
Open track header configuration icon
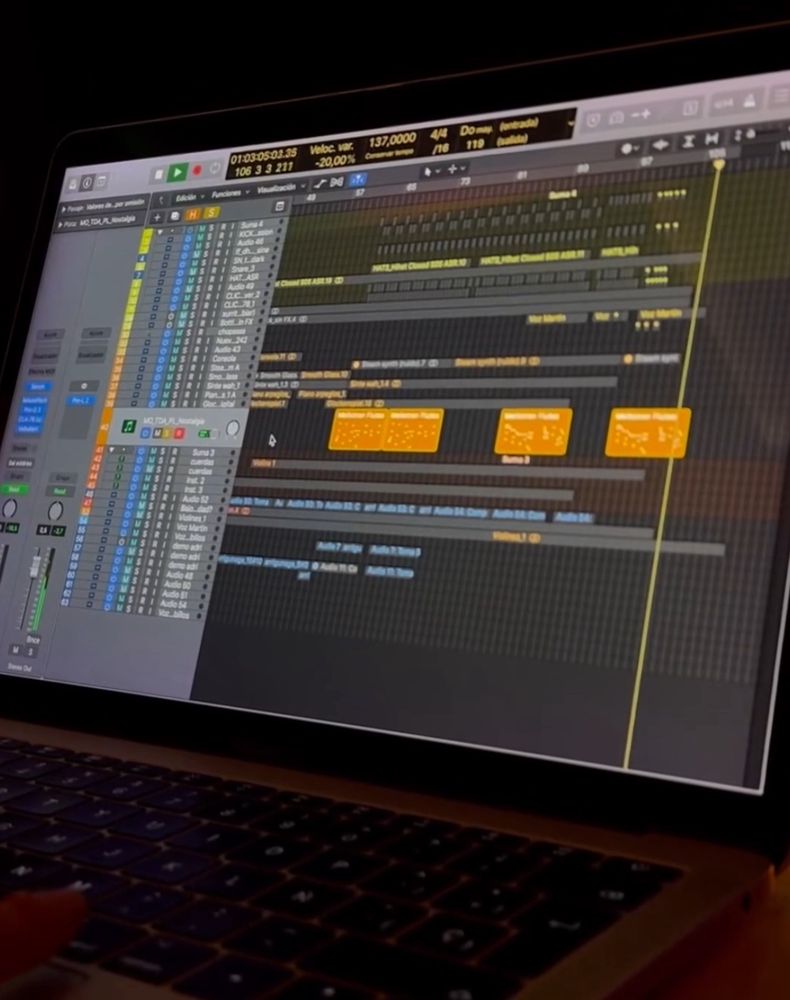click(279, 206)
